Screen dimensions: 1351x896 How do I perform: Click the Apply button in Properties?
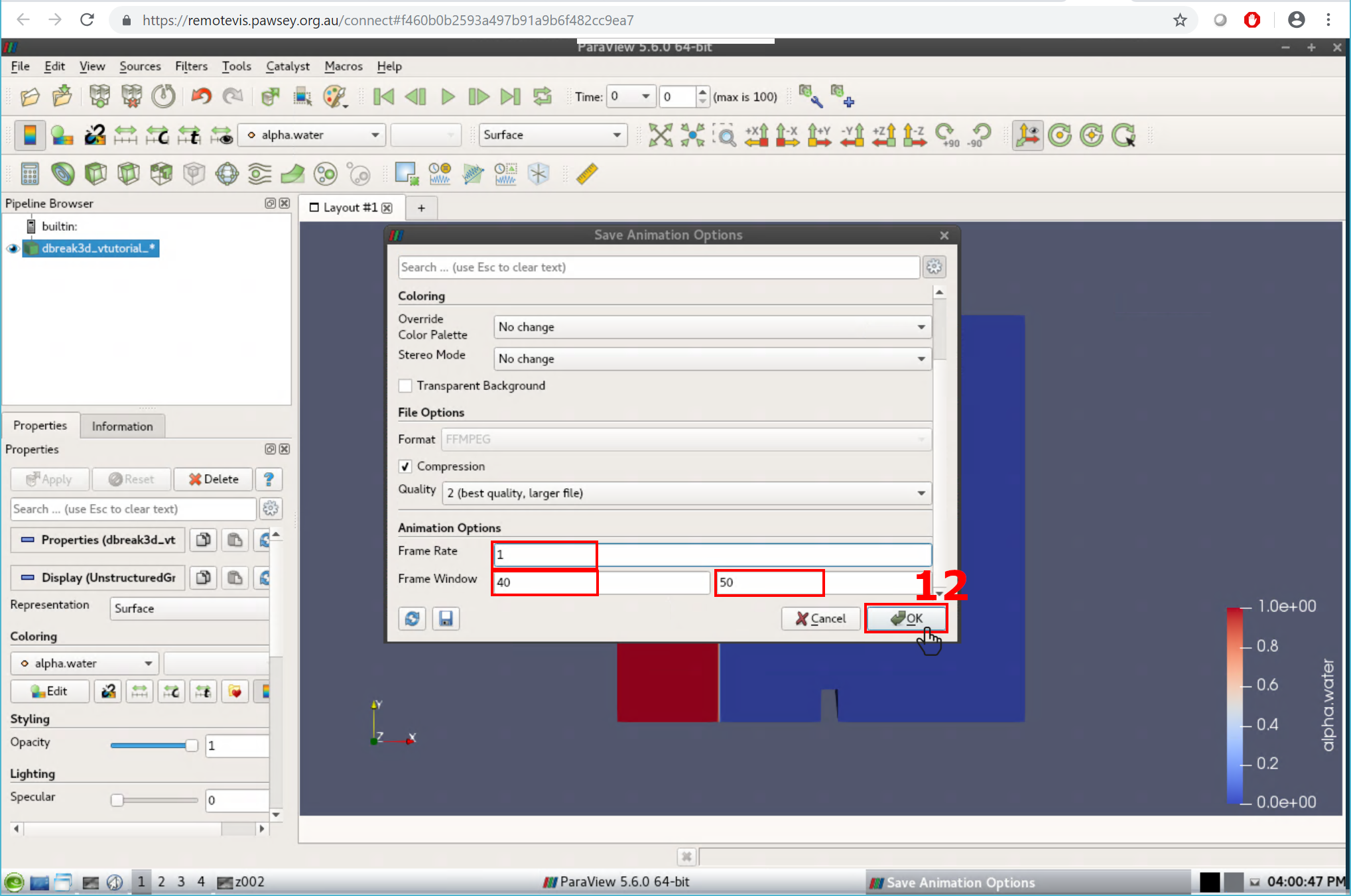[x=50, y=480]
